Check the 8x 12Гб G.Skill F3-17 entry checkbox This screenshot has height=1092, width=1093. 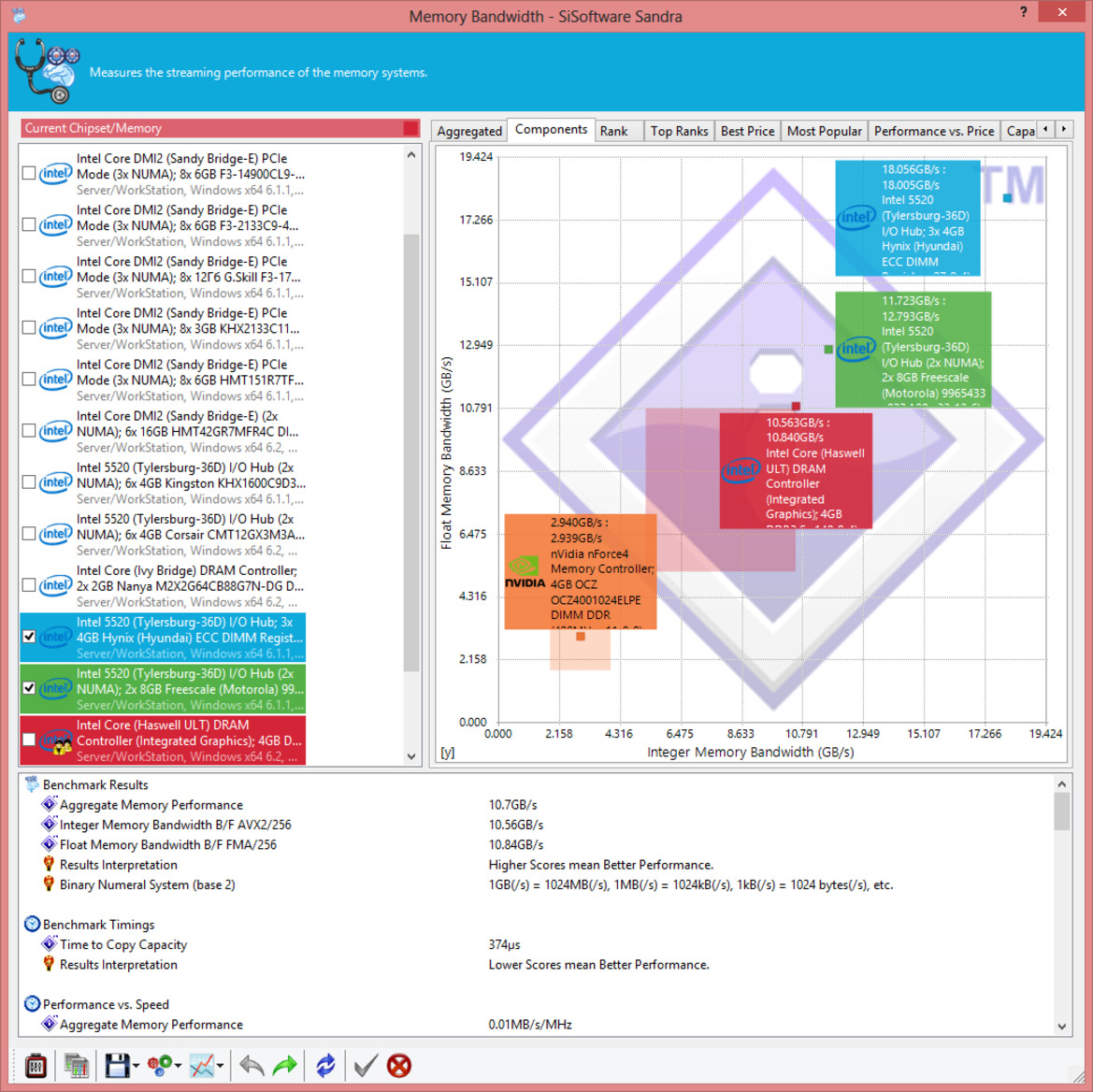[x=29, y=276]
